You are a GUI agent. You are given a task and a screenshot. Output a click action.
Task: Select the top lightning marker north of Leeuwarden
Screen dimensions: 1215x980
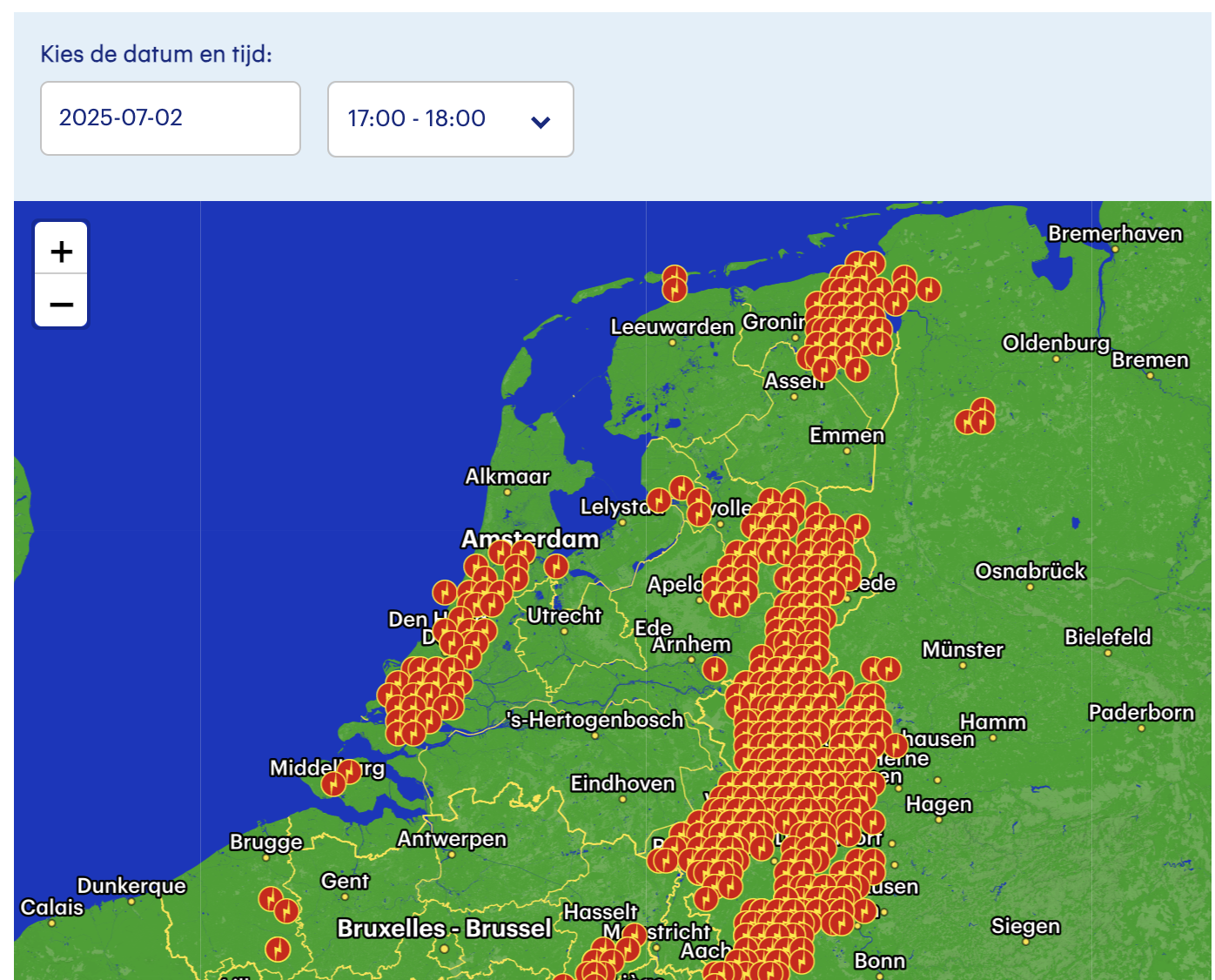pyautogui.click(x=675, y=277)
